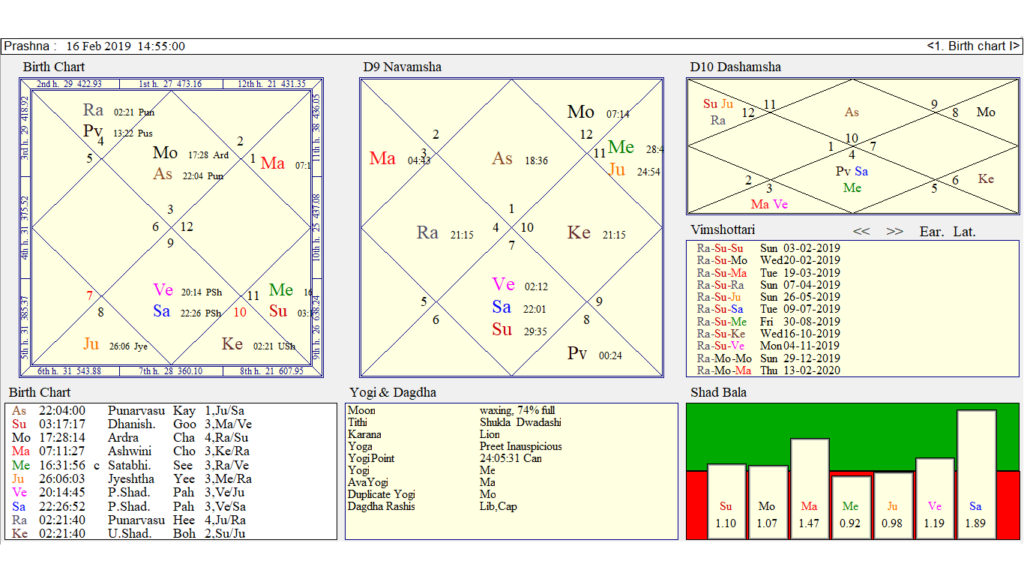Image resolution: width=1024 pixels, height=576 pixels.
Task: Click Ma Ve in the D10 Dashamsha chart
Action: [769, 204]
